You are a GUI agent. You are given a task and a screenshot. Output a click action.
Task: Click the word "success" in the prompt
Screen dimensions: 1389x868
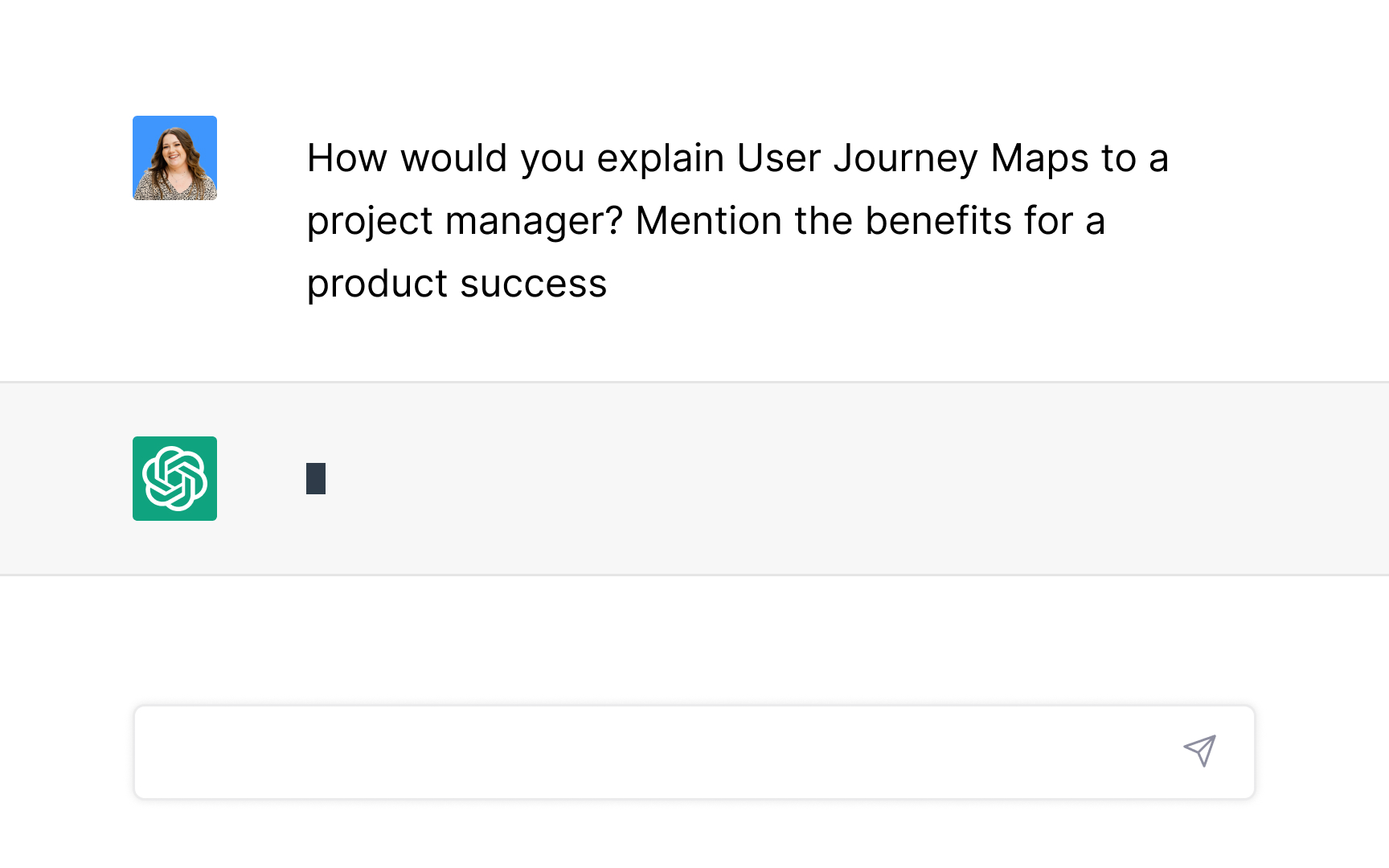click(533, 284)
